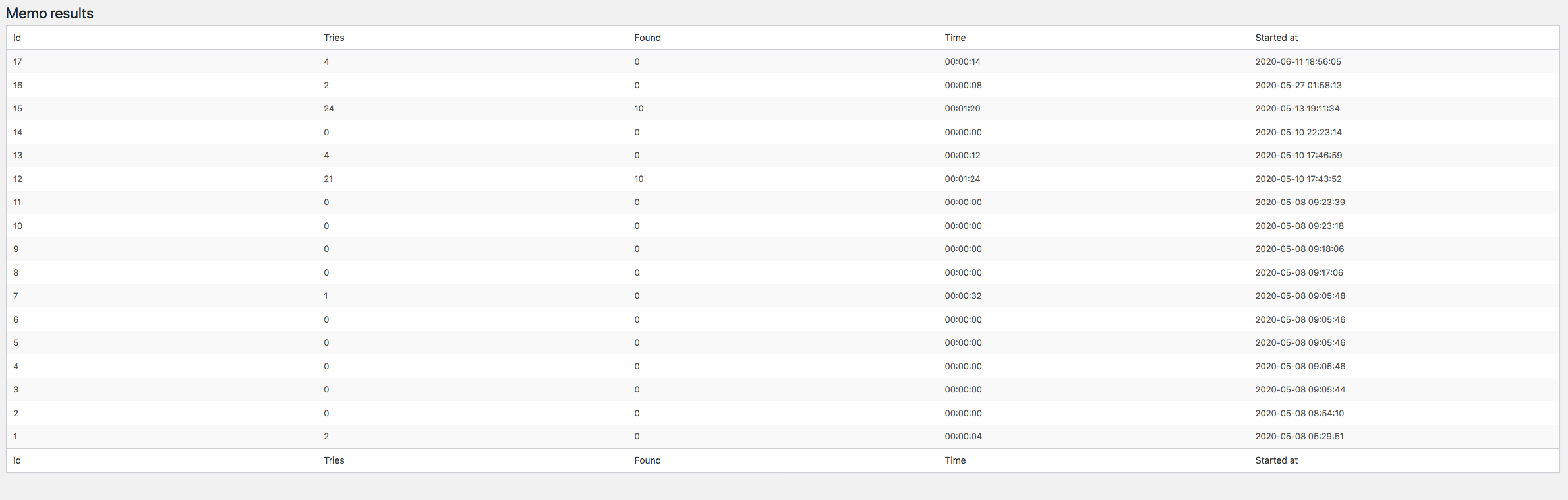Open memo result with Id 17
Image resolution: width=1568 pixels, height=500 pixels.
[x=18, y=61]
